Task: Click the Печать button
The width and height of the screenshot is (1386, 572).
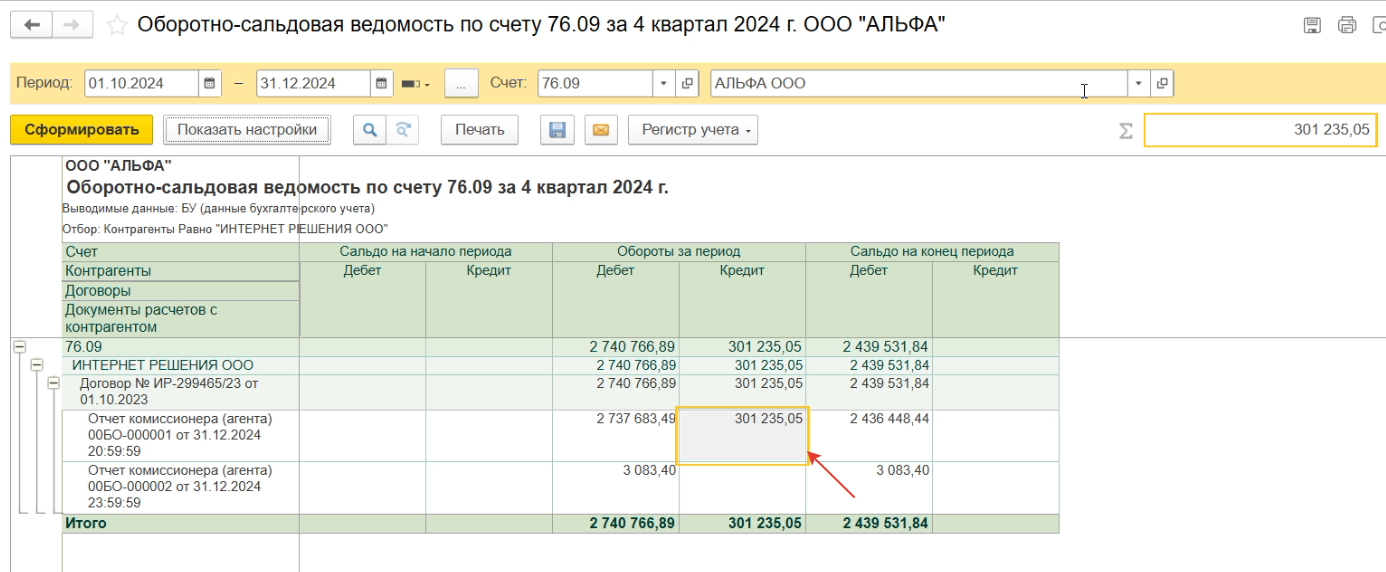Action: pos(480,130)
